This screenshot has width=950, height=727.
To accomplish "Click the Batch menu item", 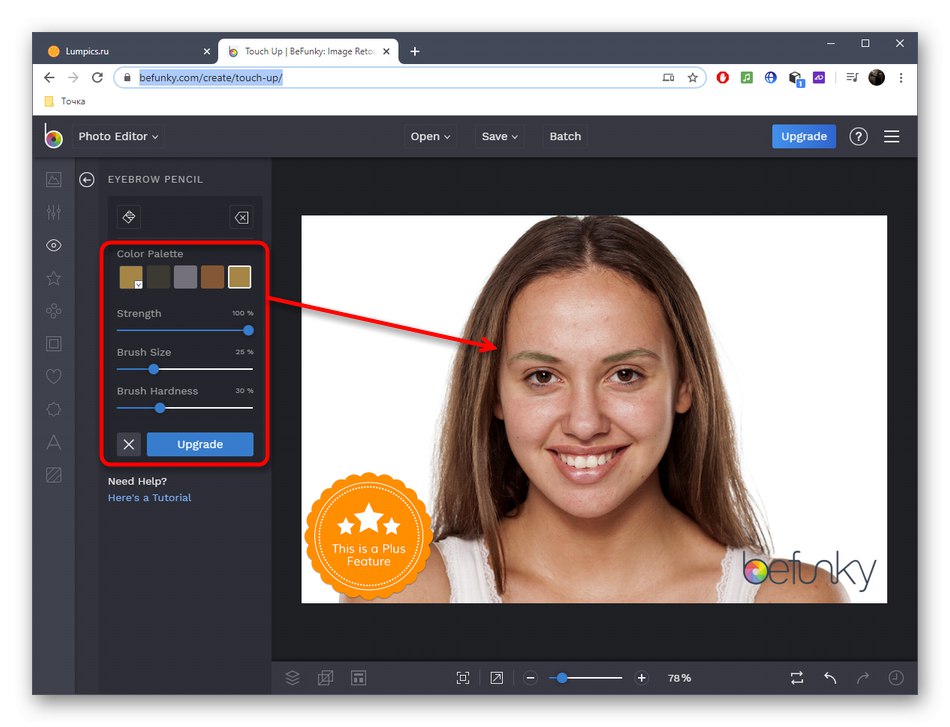I will [565, 136].
